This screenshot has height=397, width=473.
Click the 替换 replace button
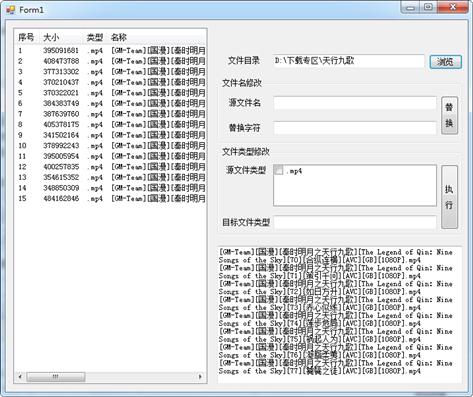click(449, 116)
